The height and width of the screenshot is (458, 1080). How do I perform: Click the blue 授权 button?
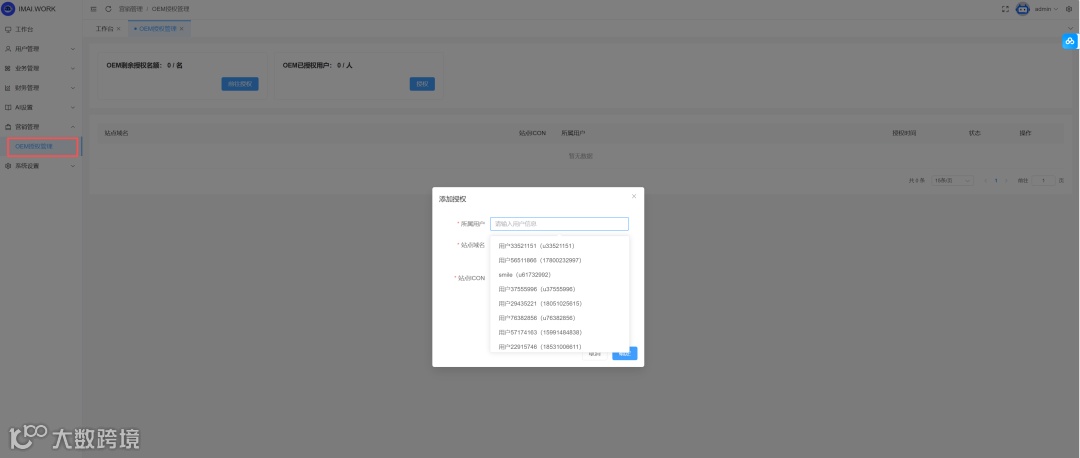coord(422,84)
